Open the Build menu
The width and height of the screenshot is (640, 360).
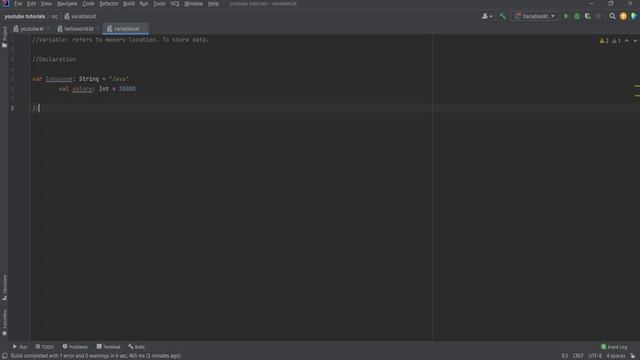pyautogui.click(x=129, y=4)
